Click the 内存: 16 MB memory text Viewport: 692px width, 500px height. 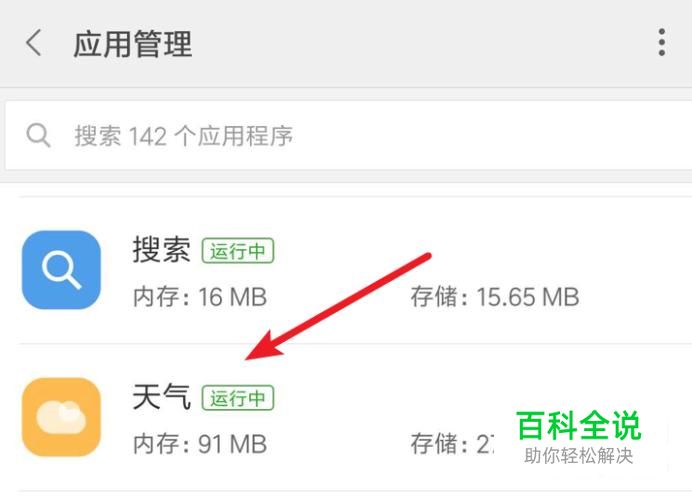tap(200, 297)
